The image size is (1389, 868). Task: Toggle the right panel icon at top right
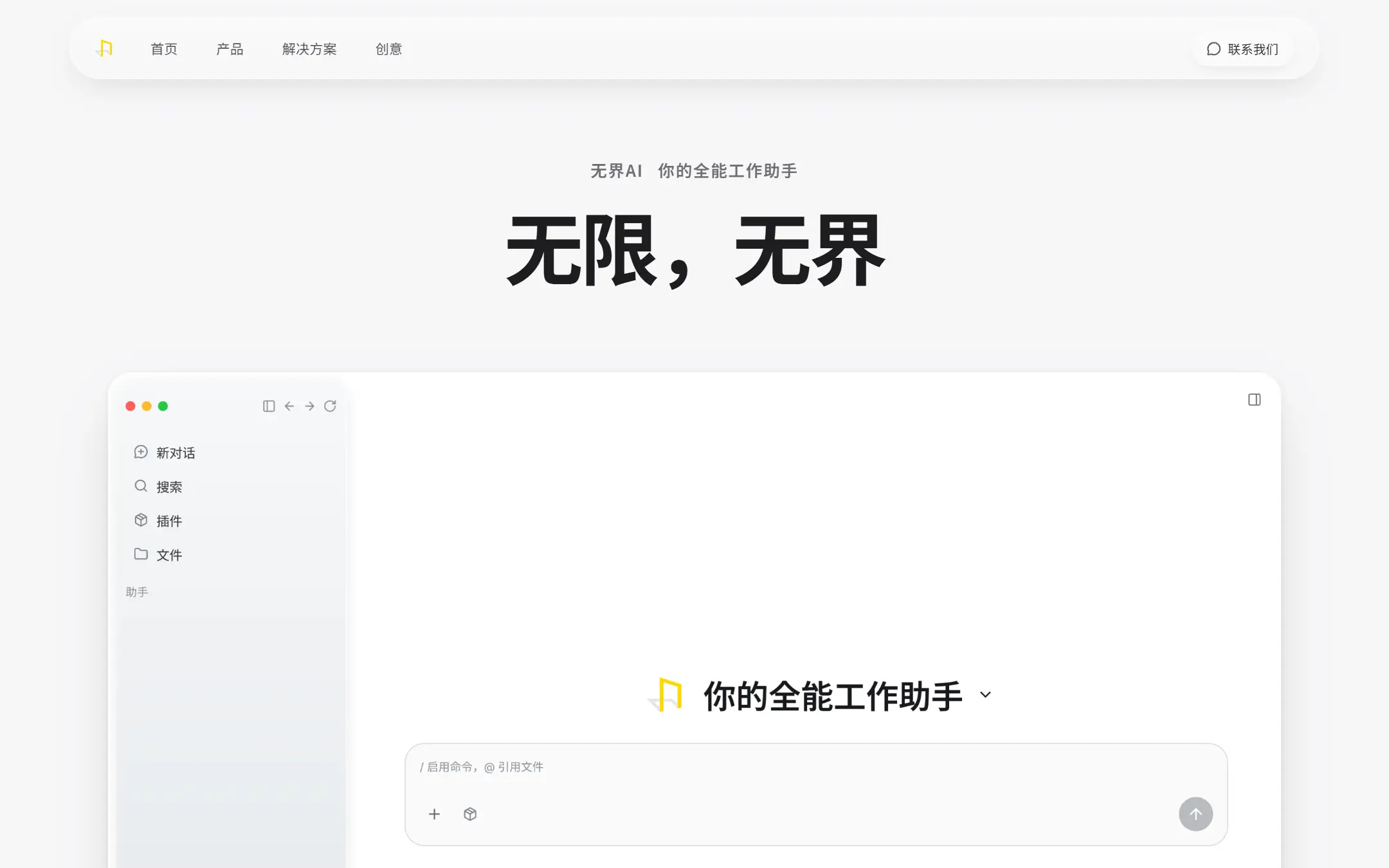tap(1254, 400)
